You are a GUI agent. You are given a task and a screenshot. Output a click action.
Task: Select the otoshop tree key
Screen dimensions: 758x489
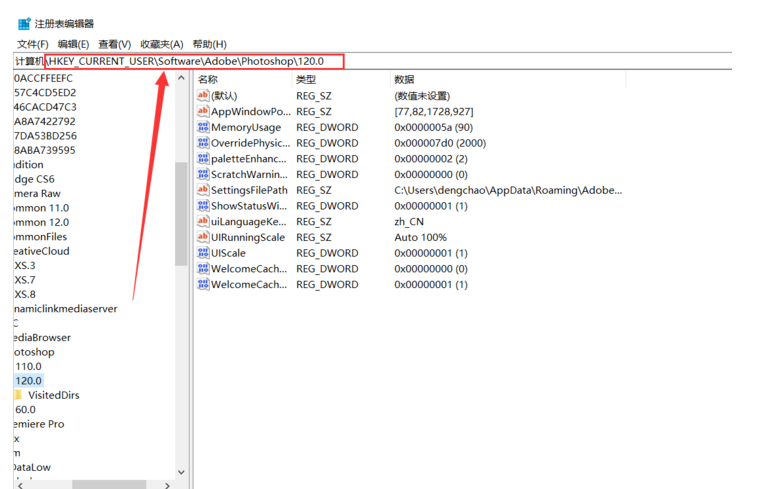coord(34,352)
